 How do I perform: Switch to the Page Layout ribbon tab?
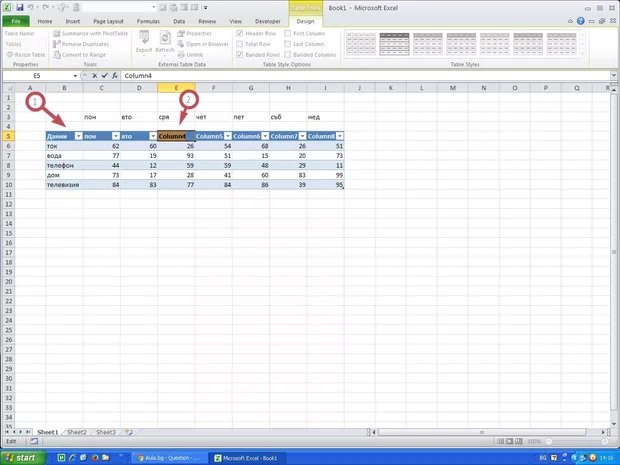click(109, 20)
